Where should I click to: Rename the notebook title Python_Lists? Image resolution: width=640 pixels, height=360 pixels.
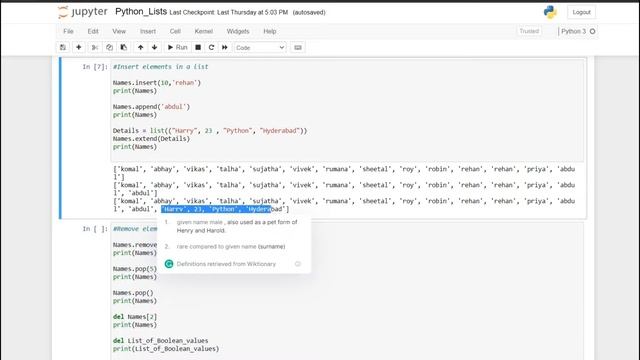(x=141, y=12)
